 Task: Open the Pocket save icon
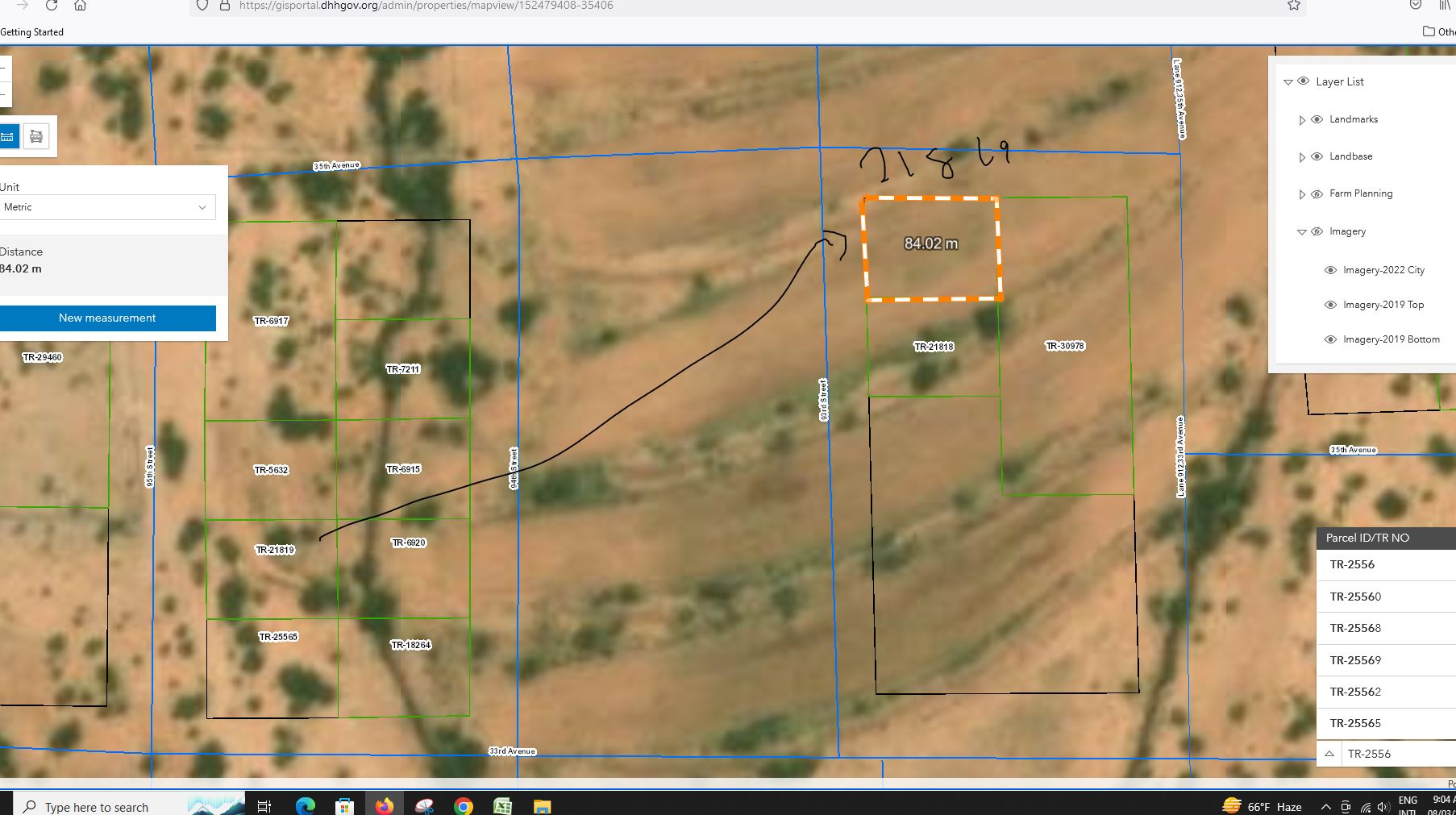coord(1416,5)
